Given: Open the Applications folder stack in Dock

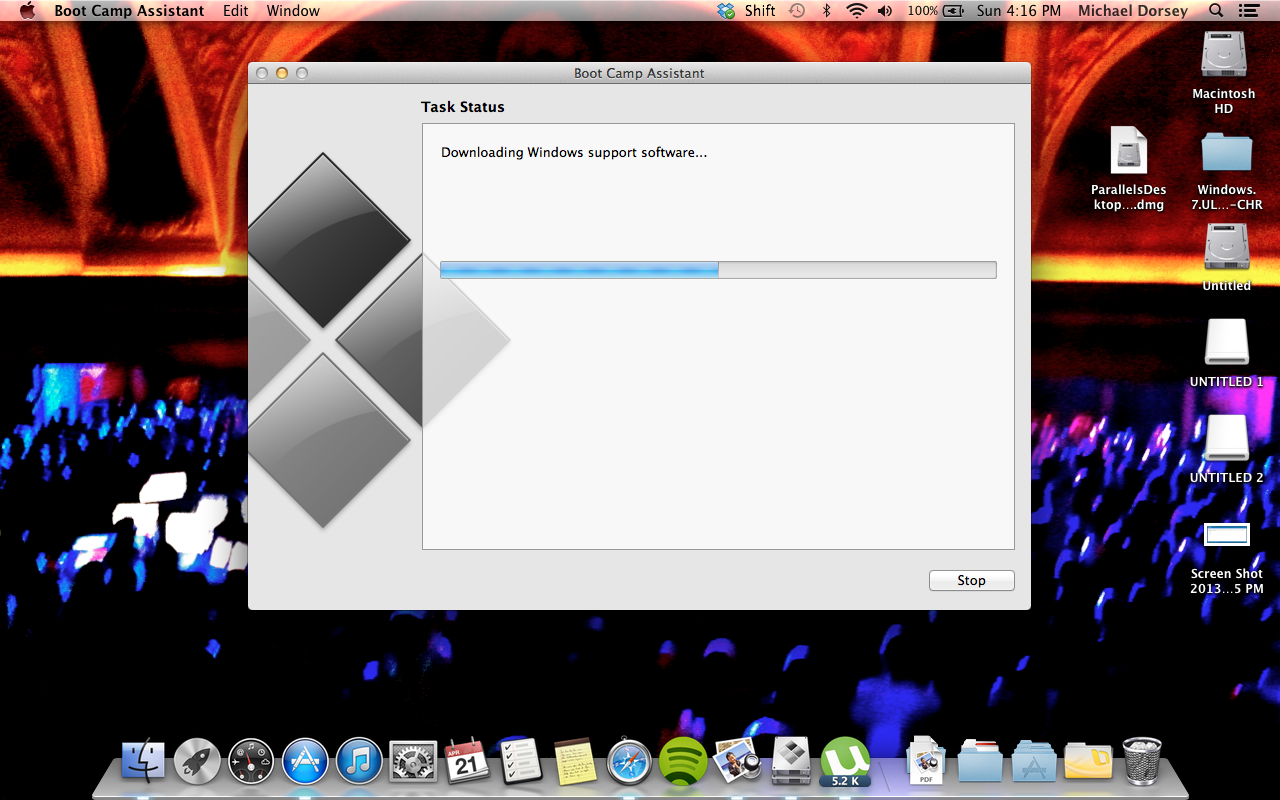Looking at the screenshot, I should [1034, 762].
